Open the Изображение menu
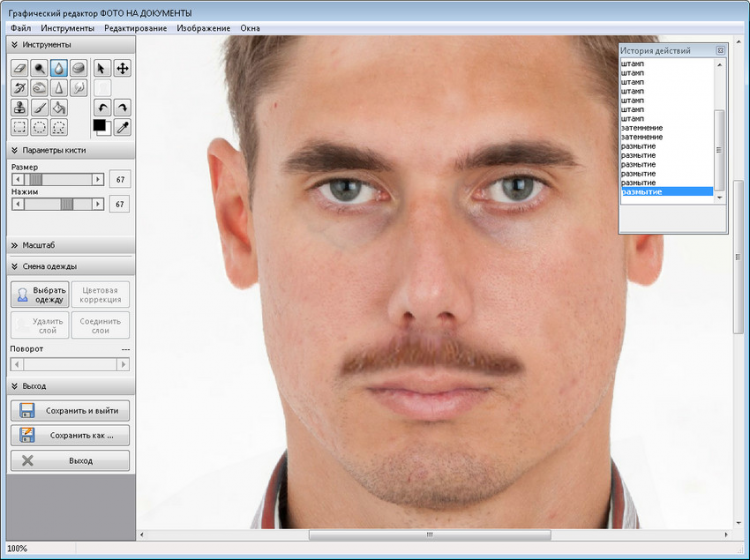The height and width of the screenshot is (560, 750). click(x=203, y=28)
